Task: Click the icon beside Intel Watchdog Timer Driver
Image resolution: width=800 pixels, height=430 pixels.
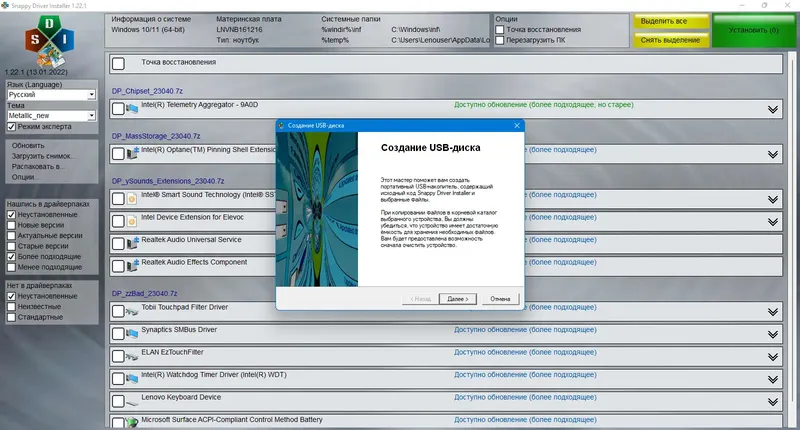Action: click(132, 378)
